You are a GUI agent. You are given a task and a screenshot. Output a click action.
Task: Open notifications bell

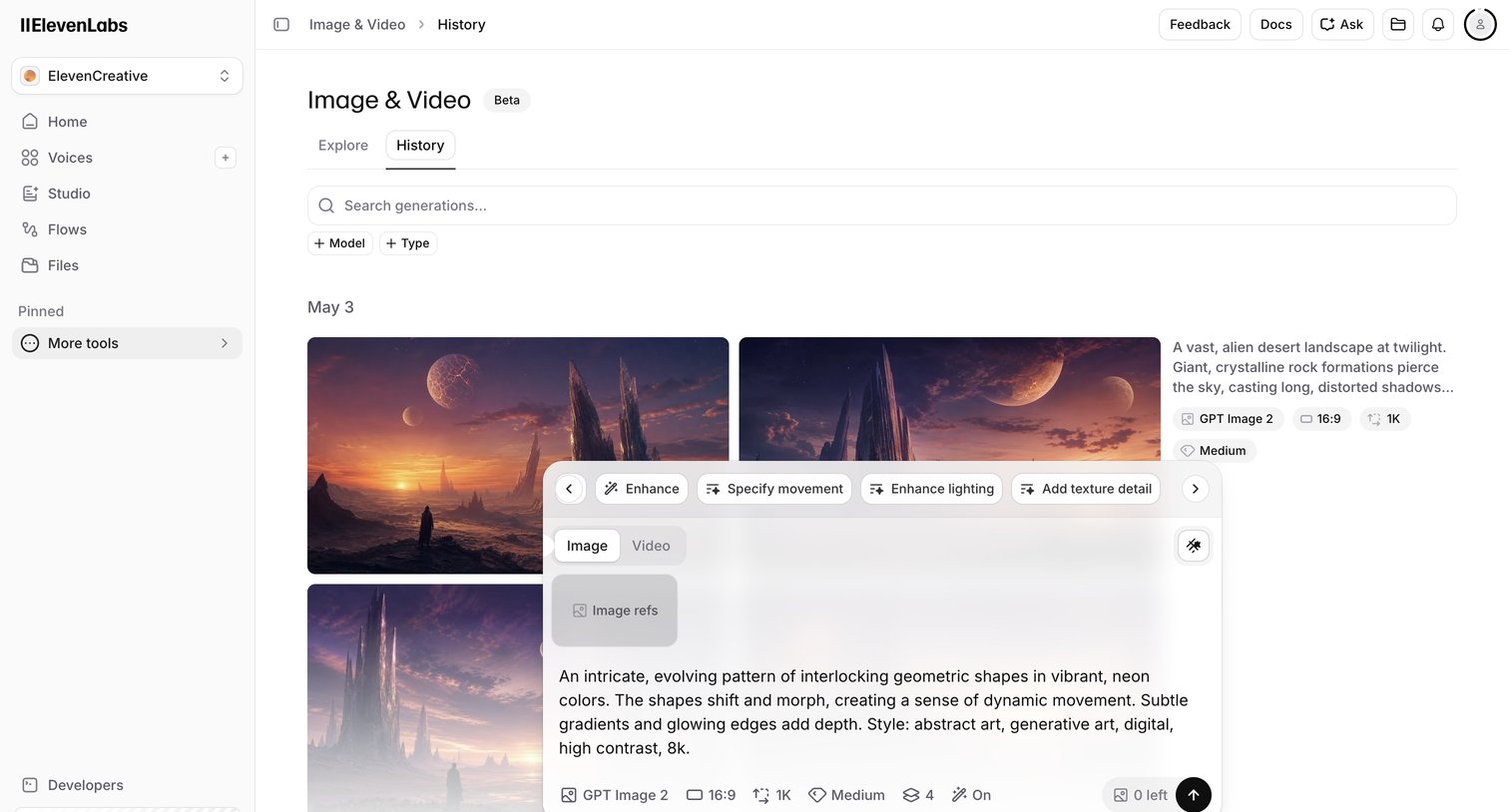point(1438,24)
